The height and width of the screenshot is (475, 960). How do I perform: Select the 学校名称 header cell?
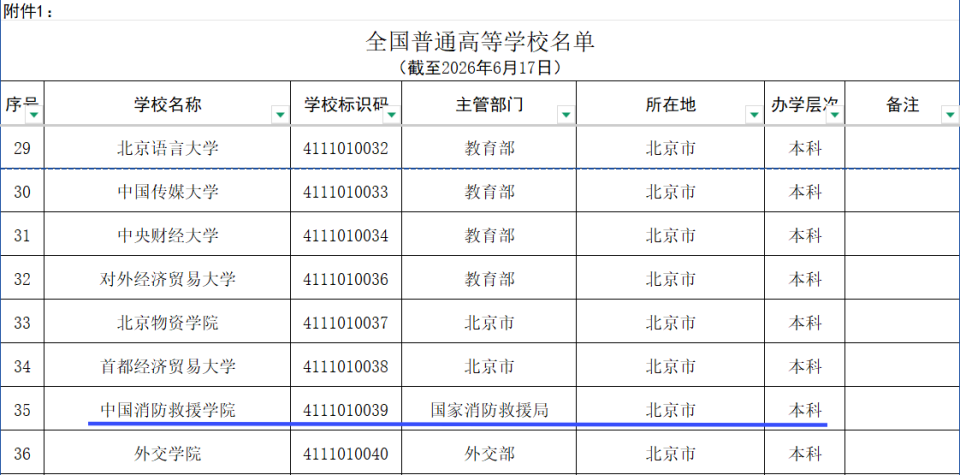point(167,103)
